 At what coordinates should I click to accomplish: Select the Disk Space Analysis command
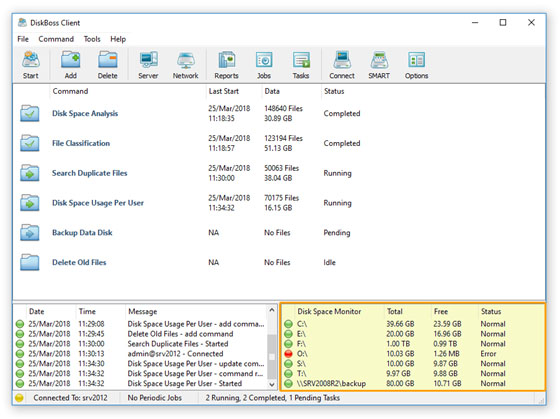[x=85, y=113]
